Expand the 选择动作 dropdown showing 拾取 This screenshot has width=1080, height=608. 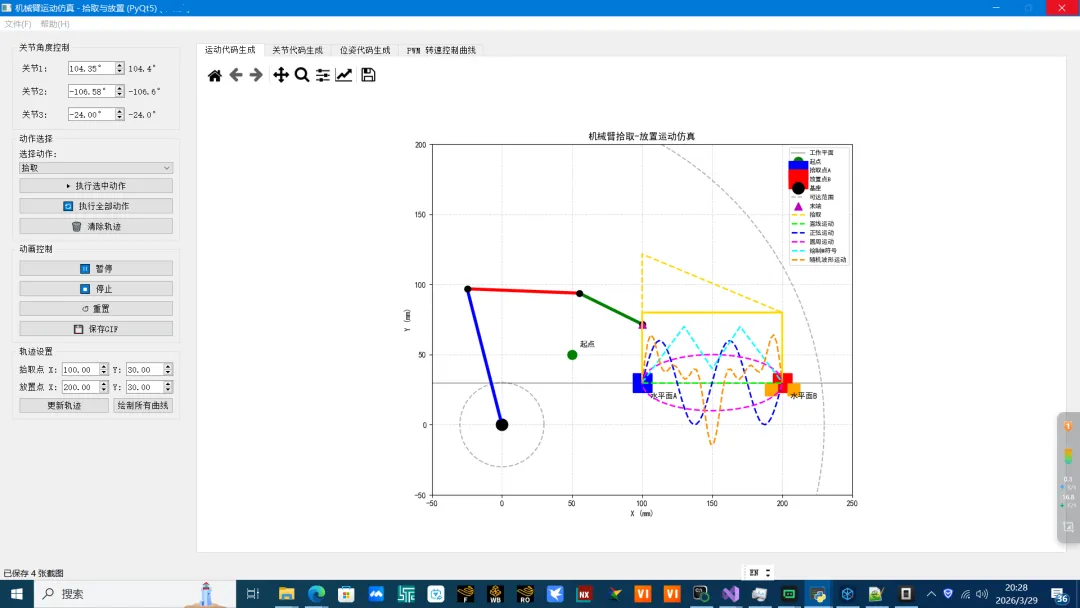96,168
